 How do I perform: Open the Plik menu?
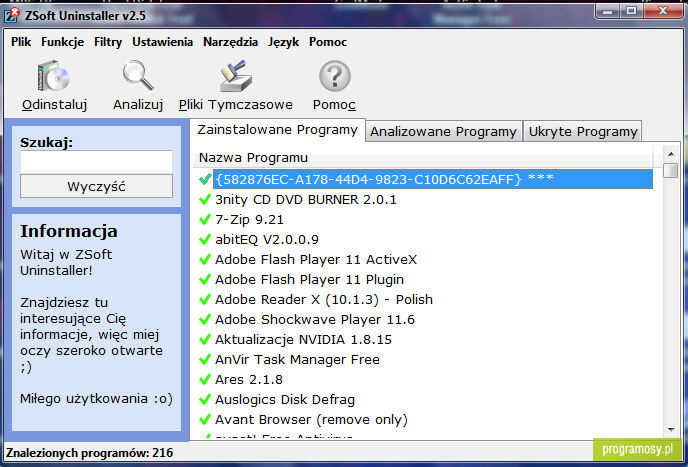pos(21,42)
